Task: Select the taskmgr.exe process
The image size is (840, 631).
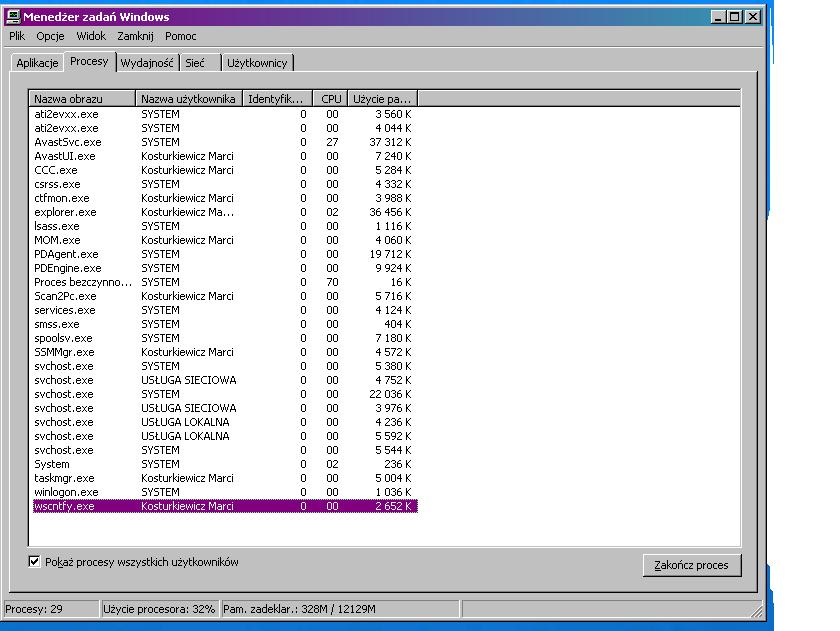Action: (225, 478)
